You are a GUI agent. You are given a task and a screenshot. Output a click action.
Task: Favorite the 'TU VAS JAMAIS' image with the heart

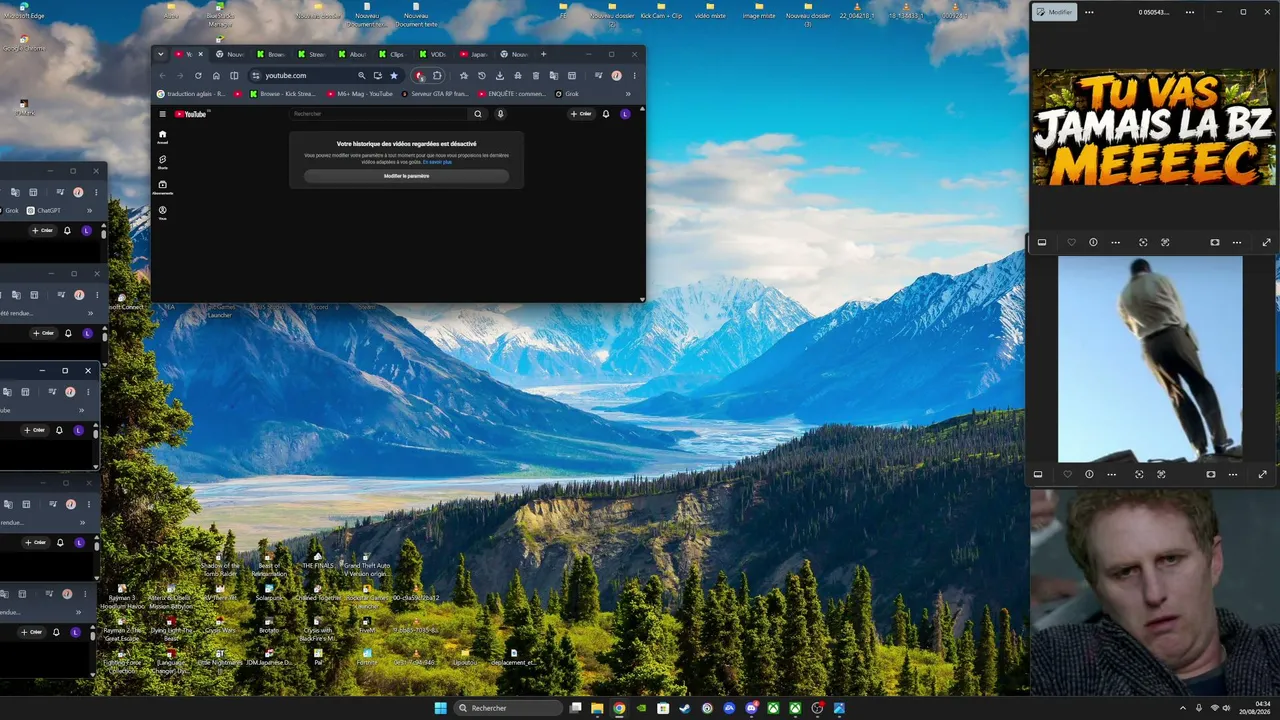[1071, 242]
